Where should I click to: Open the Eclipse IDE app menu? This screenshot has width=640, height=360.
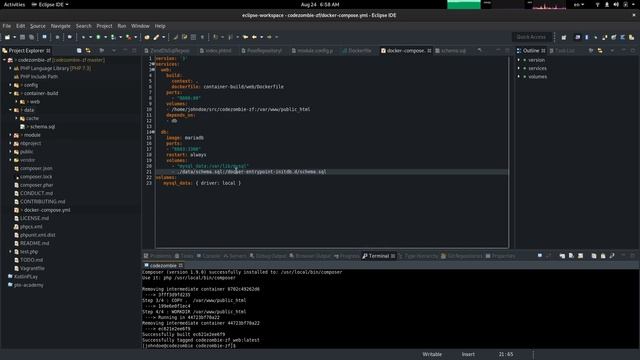[50, 4]
